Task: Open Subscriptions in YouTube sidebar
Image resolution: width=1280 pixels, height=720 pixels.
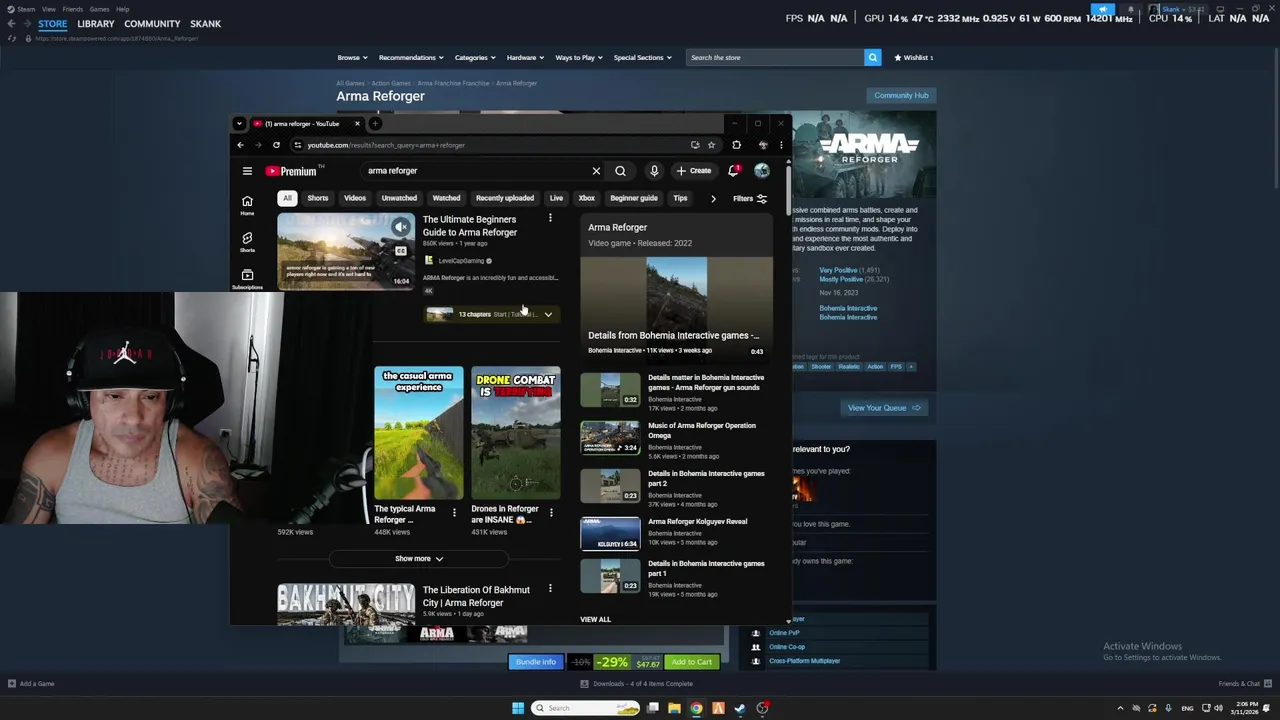Action: pyautogui.click(x=247, y=279)
